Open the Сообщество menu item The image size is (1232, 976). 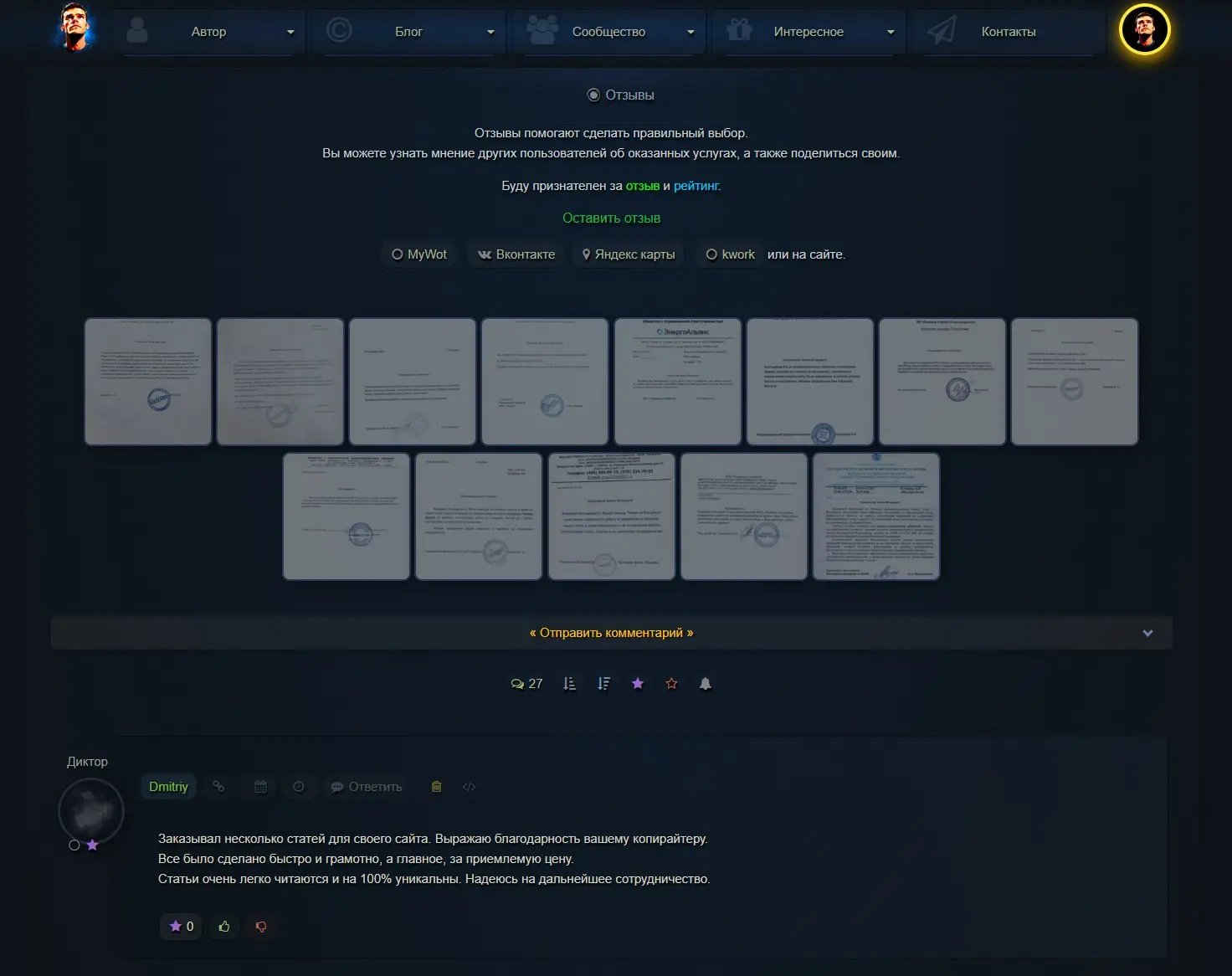coord(608,32)
